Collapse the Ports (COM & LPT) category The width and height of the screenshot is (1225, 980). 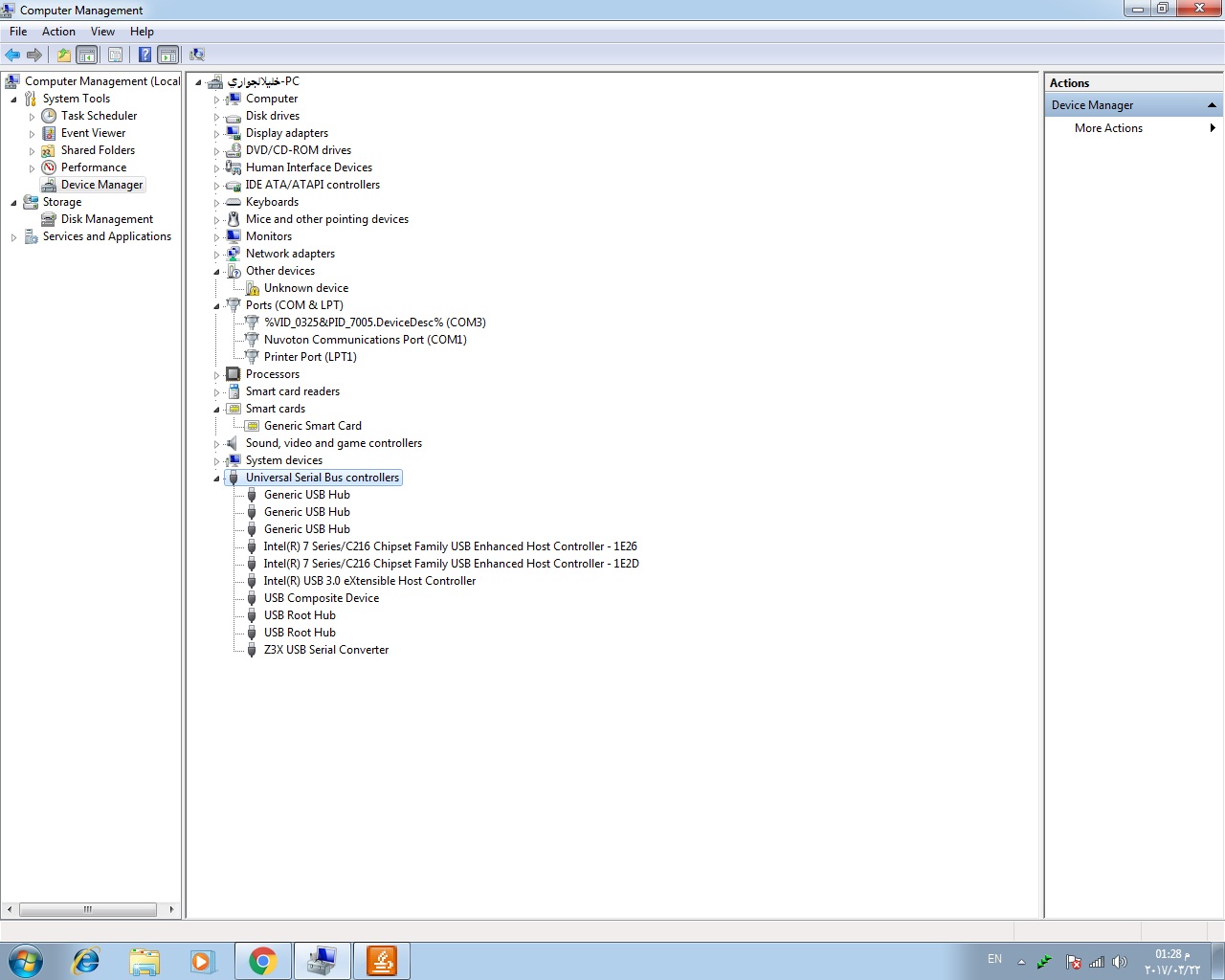pos(217,306)
